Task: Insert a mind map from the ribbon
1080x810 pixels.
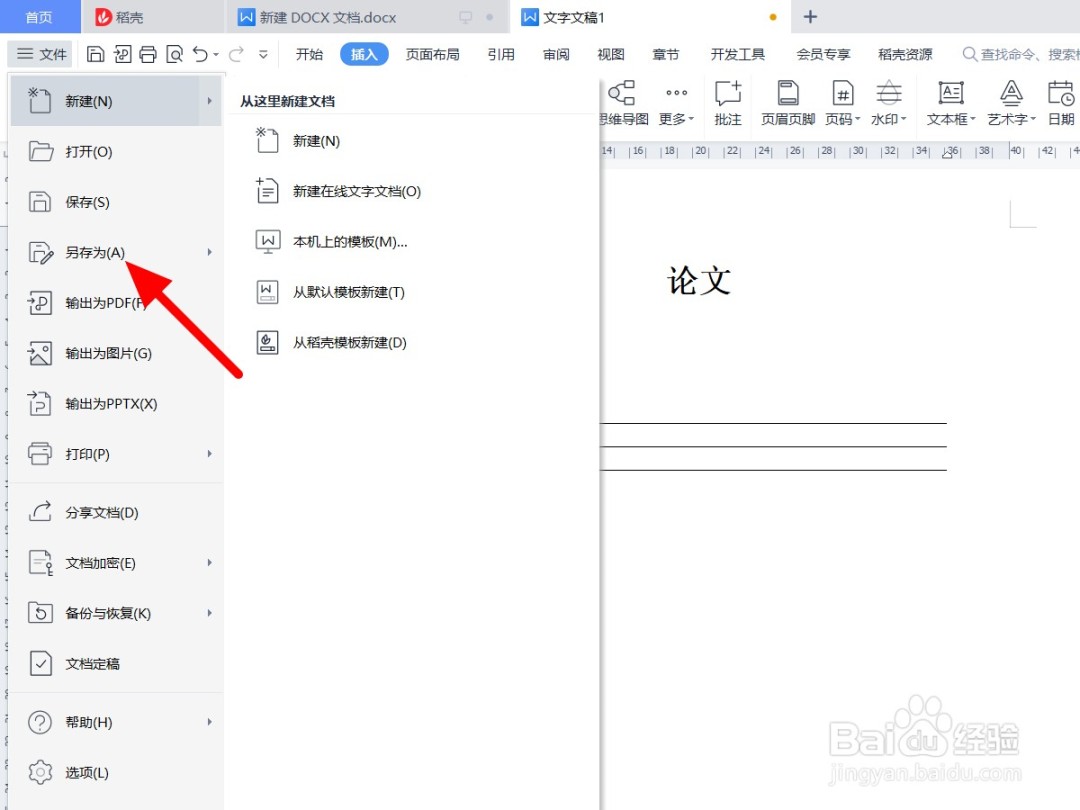Action: pos(622,103)
